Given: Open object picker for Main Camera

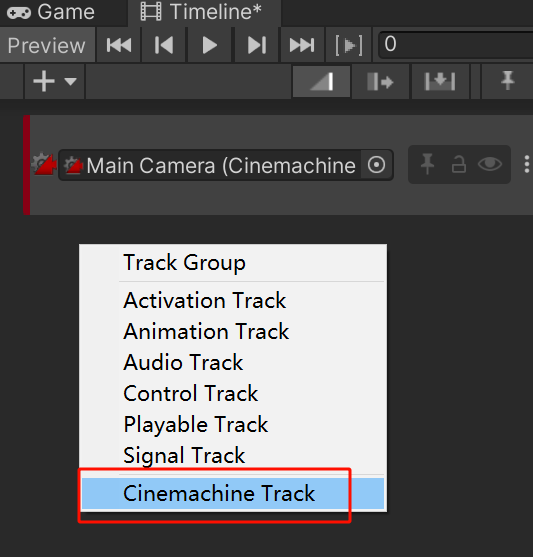Looking at the screenshot, I should (377, 165).
